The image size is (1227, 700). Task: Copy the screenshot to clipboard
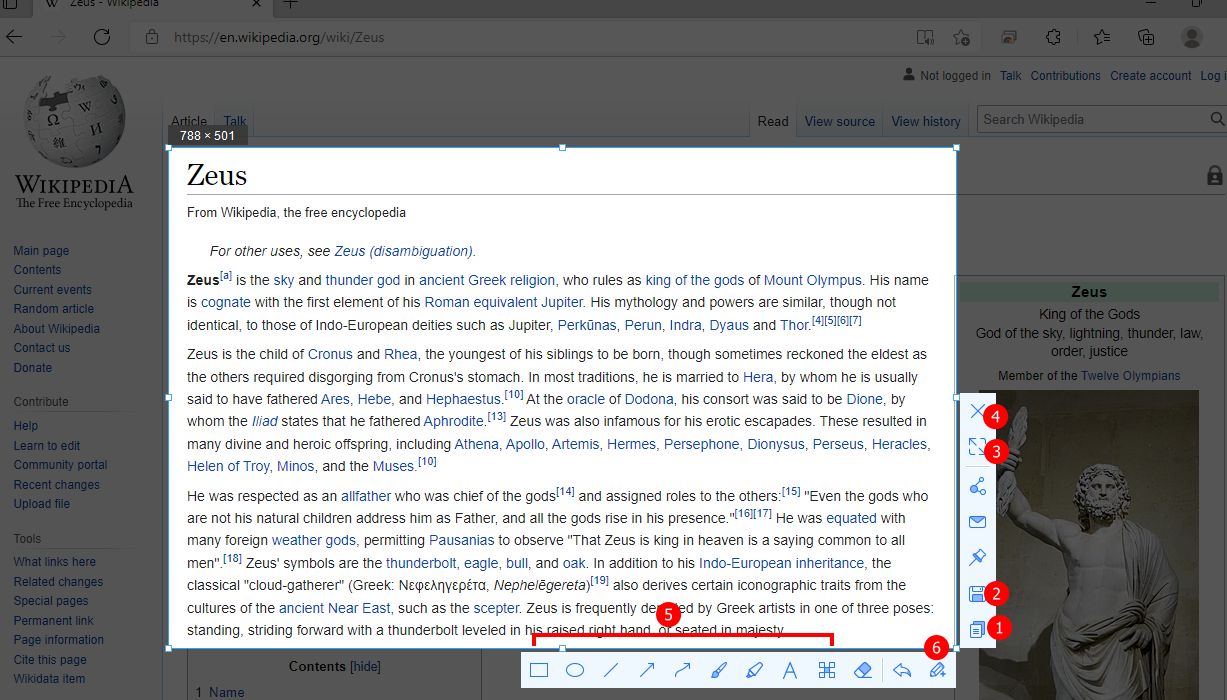coord(978,630)
